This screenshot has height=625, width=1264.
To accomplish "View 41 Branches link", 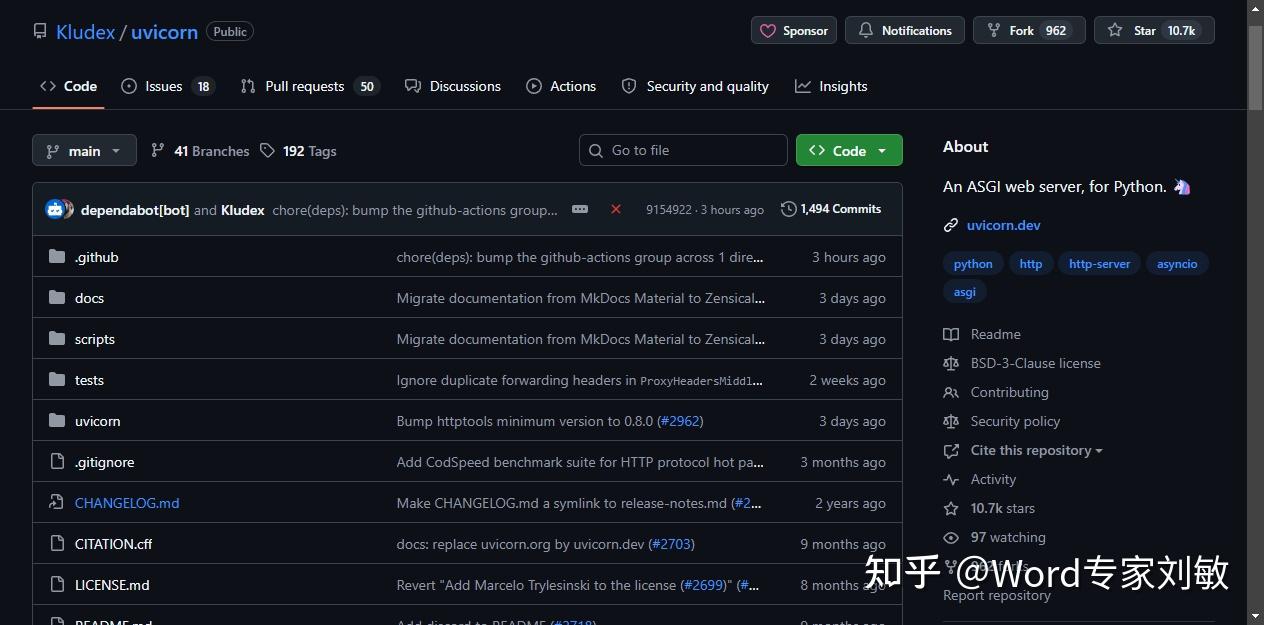I will [200, 151].
